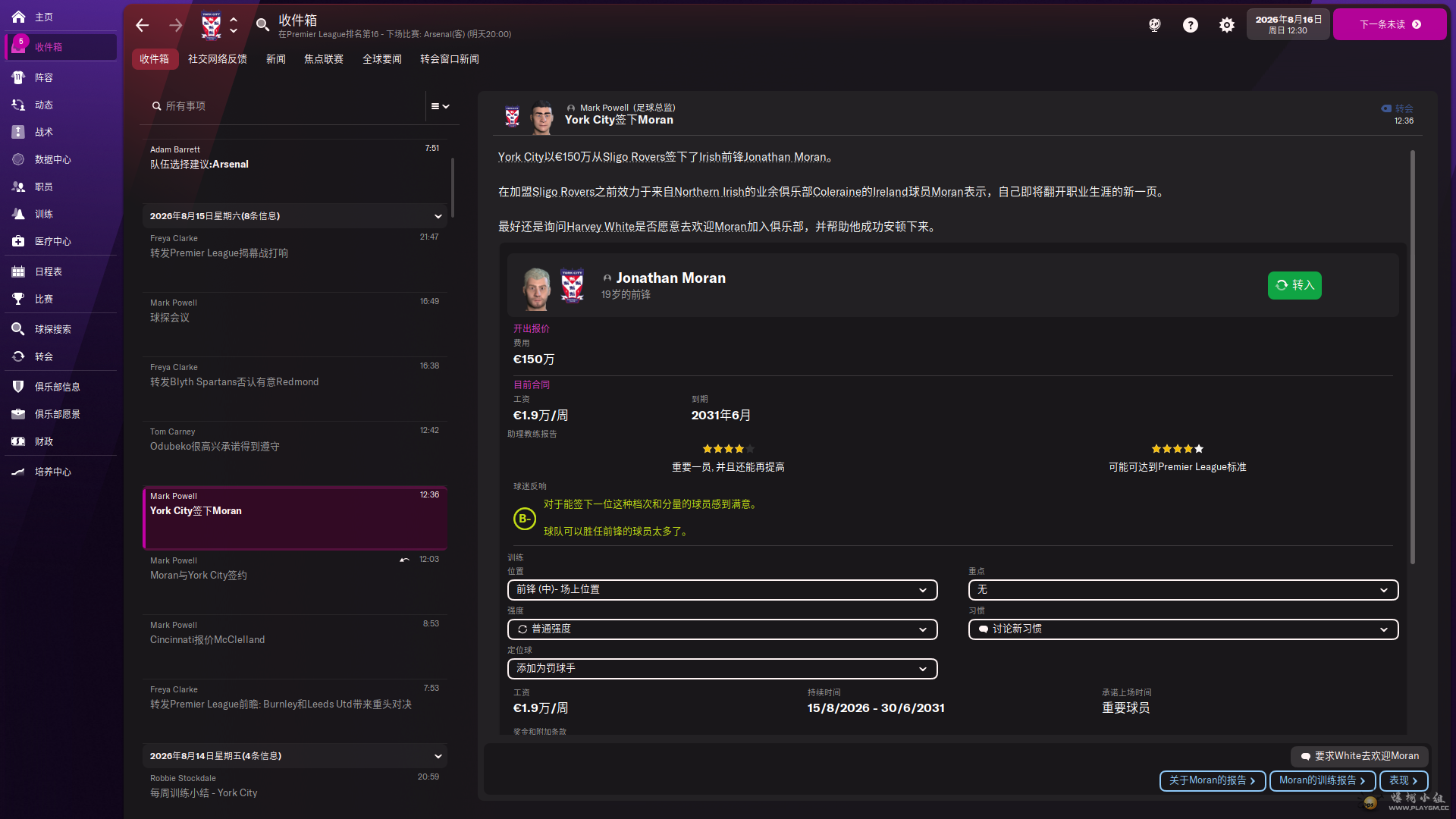Follow the Sligo Rovers link in first sentence
Viewport: 1456px width, 819px height.
tap(634, 157)
